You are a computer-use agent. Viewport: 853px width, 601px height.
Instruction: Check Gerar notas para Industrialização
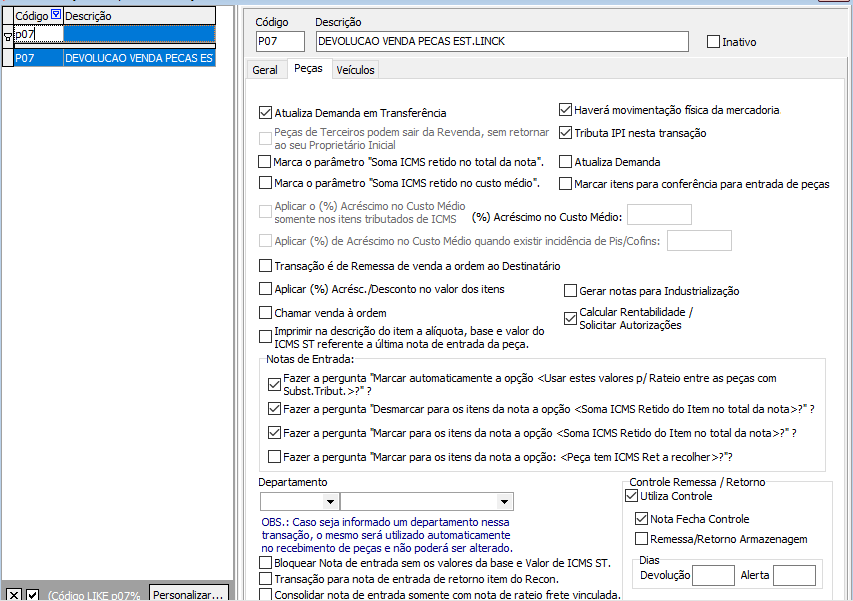pos(570,291)
